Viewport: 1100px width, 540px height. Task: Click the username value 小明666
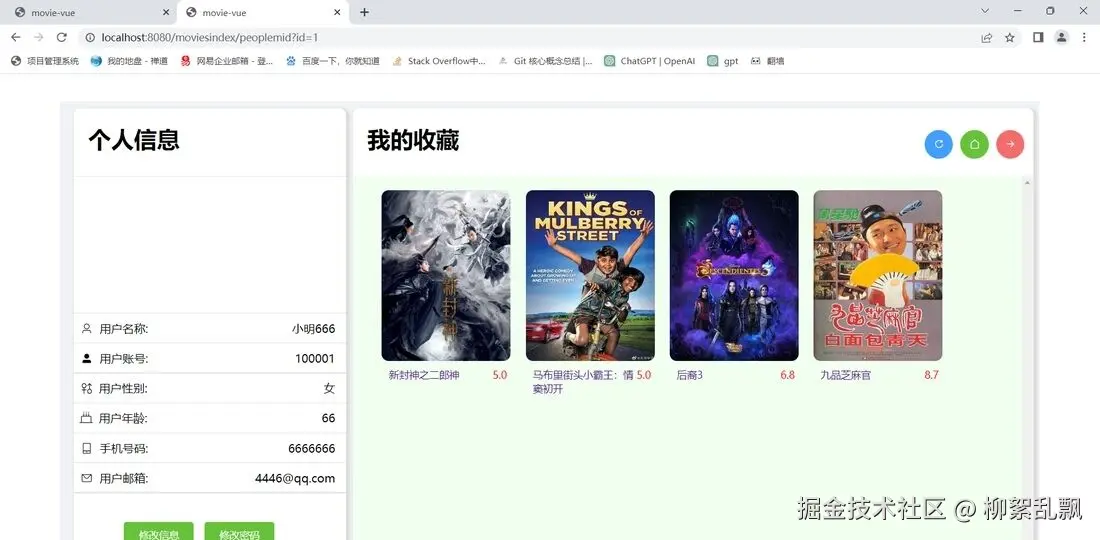(x=314, y=329)
